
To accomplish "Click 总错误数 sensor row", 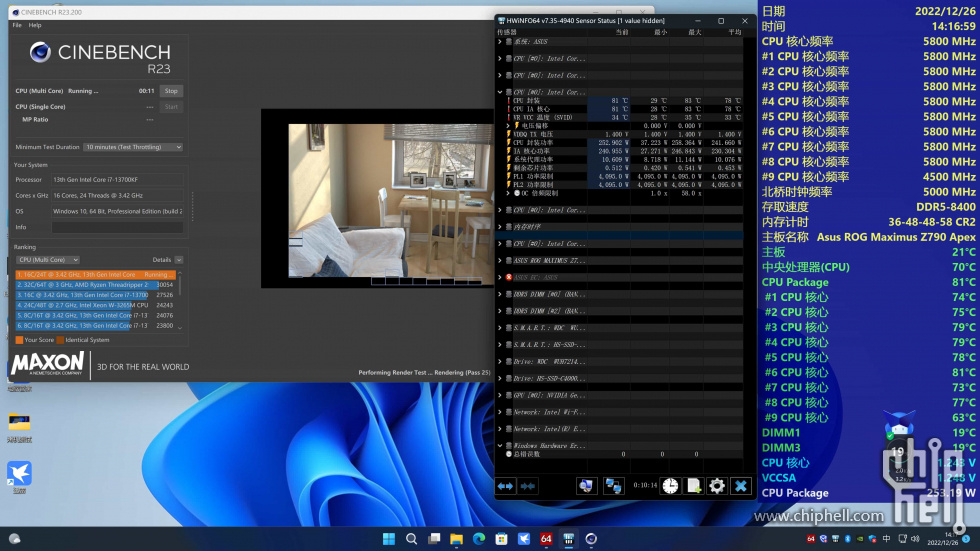I will (x=624, y=454).
